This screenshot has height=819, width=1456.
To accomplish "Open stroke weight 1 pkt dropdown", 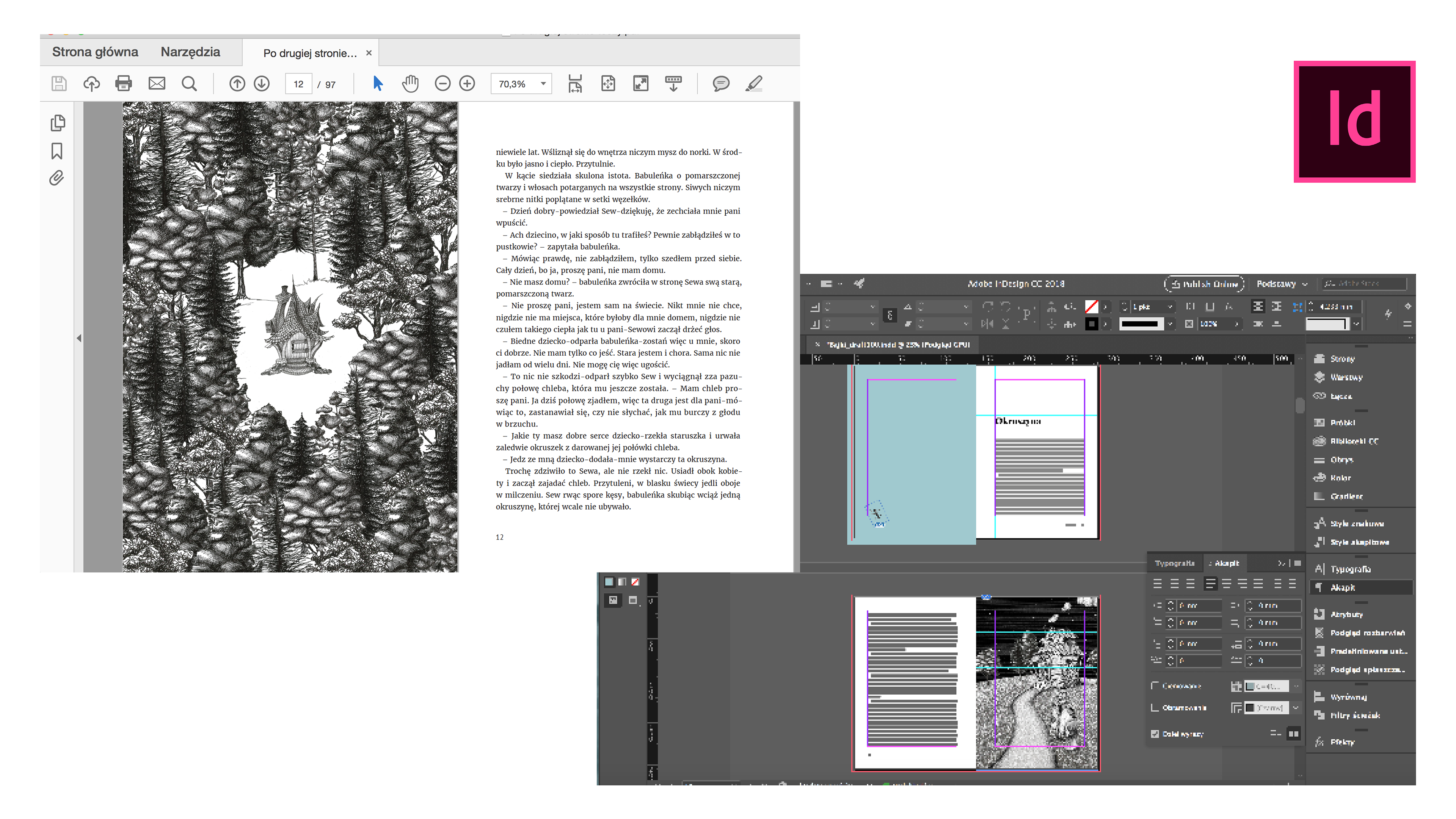I will (x=1170, y=306).
